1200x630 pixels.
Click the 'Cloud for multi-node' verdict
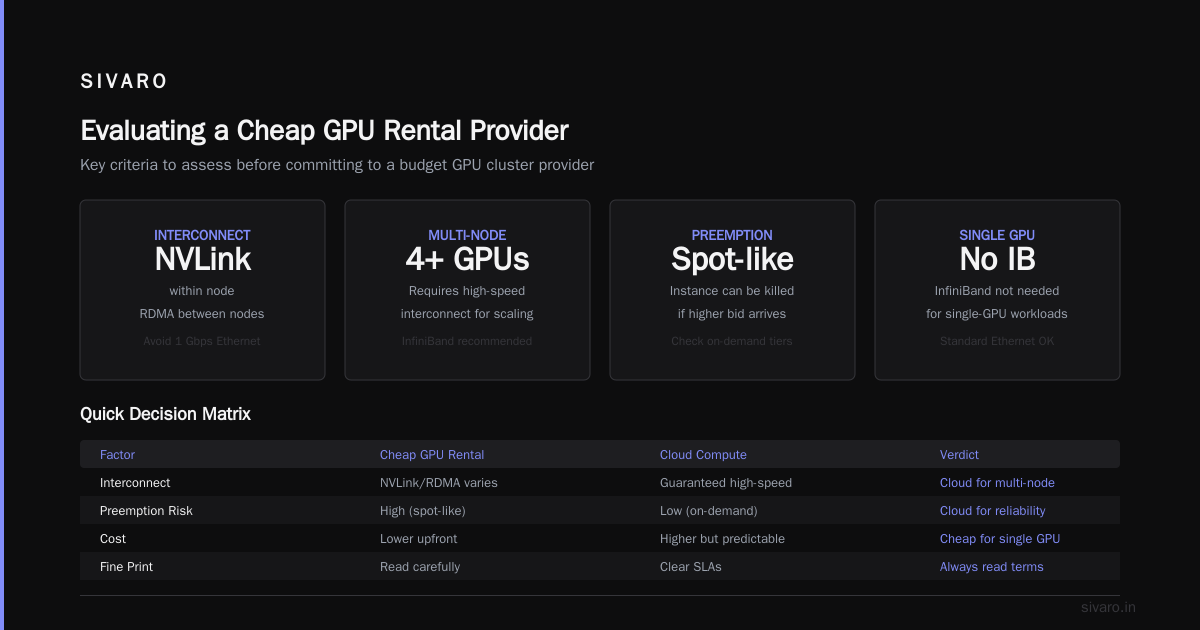[x=997, y=483]
